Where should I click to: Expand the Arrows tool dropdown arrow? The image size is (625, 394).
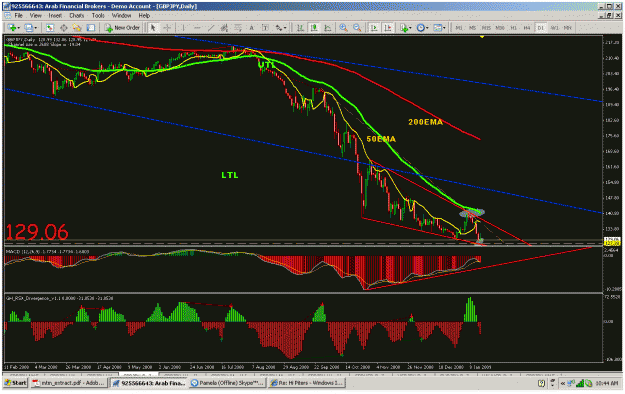tap(285, 28)
